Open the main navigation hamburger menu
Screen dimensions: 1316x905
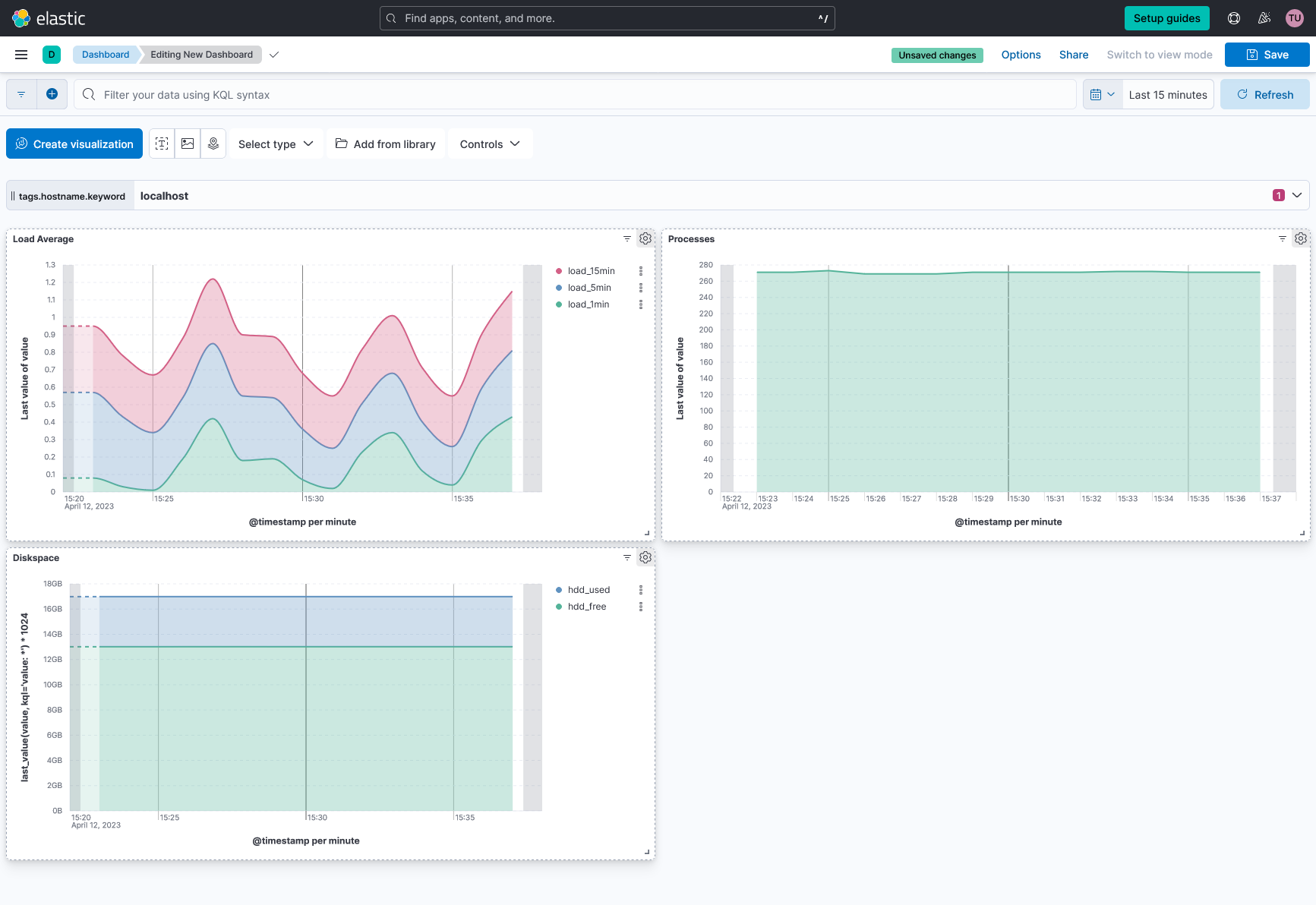click(x=21, y=55)
